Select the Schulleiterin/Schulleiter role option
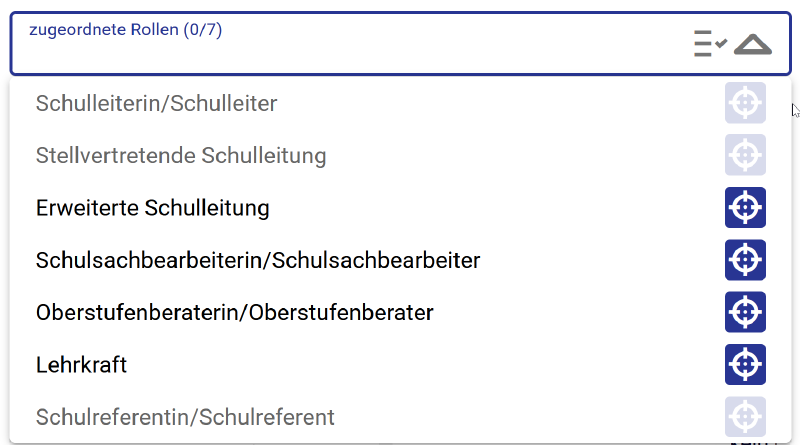The image size is (800, 445). 156,103
